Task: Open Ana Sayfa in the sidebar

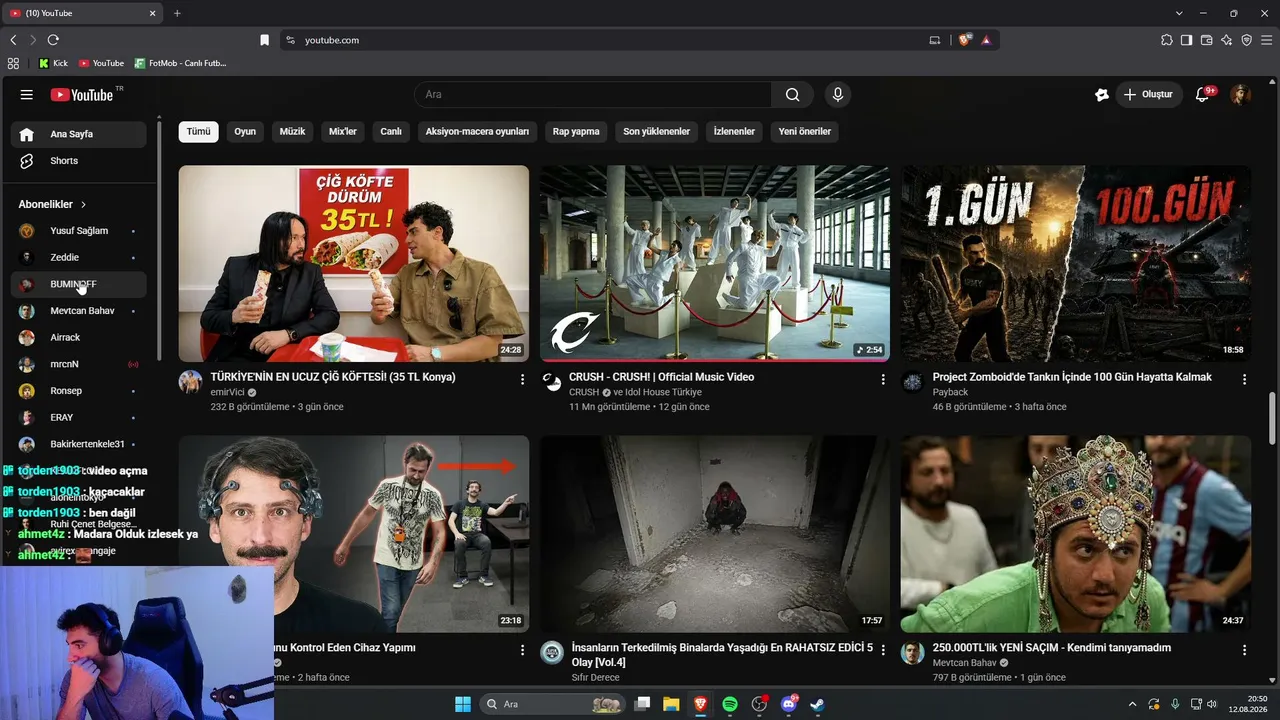Action: [x=78, y=134]
